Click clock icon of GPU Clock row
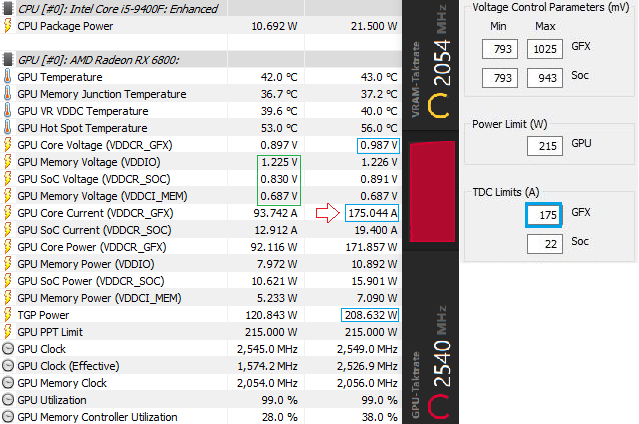 click(8, 349)
